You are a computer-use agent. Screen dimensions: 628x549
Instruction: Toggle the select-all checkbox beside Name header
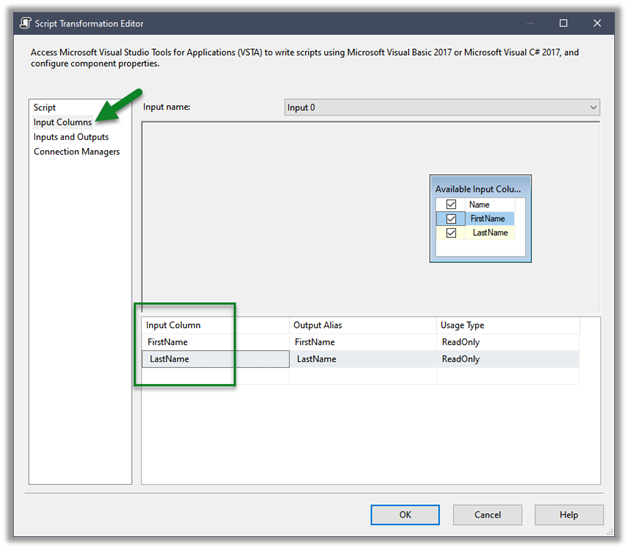pos(451,204)
